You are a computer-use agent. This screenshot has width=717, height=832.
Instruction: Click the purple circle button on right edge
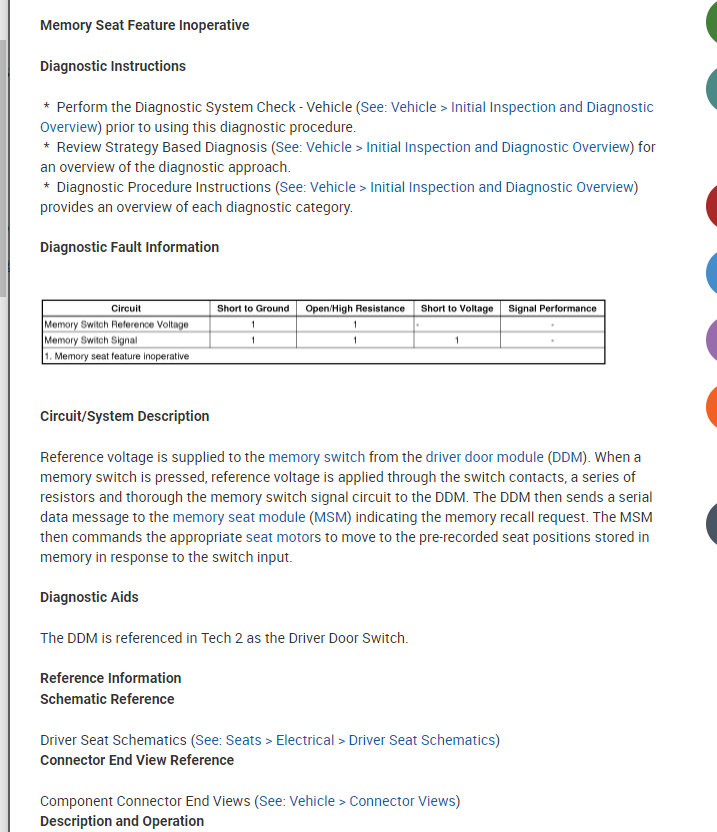(x=711, y=339)
